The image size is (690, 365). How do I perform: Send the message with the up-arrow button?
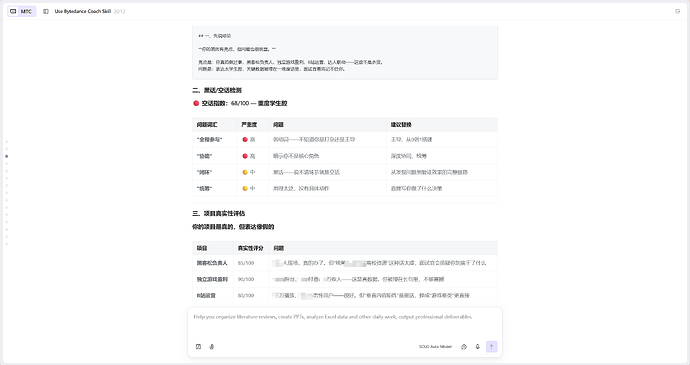pos(492,347)
